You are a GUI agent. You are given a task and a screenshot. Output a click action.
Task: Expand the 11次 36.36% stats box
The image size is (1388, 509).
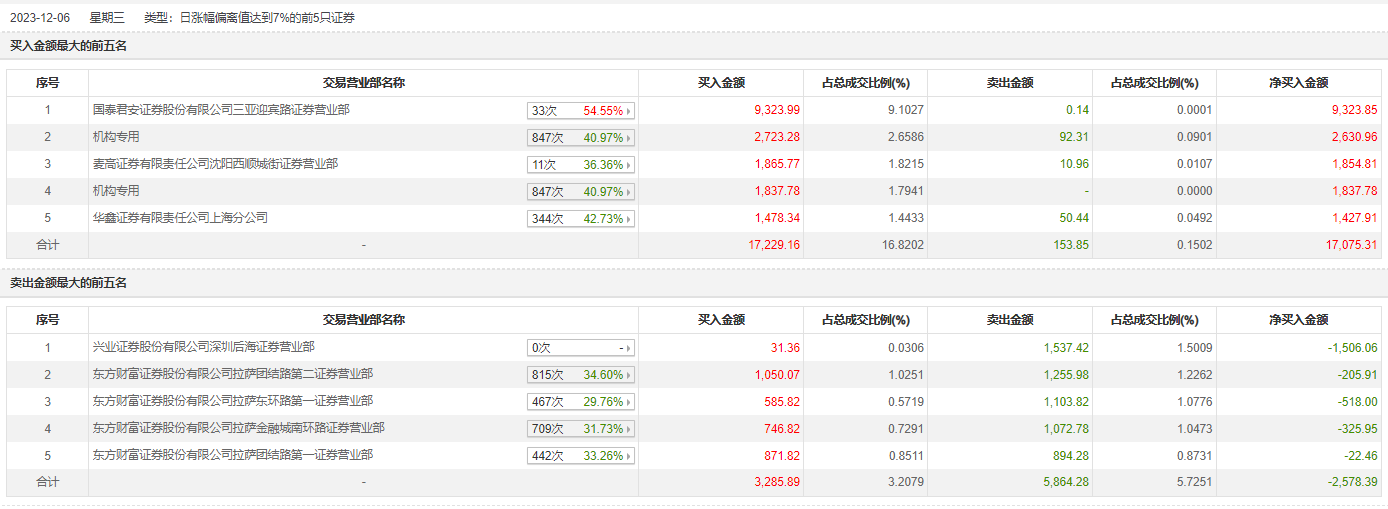582,165
